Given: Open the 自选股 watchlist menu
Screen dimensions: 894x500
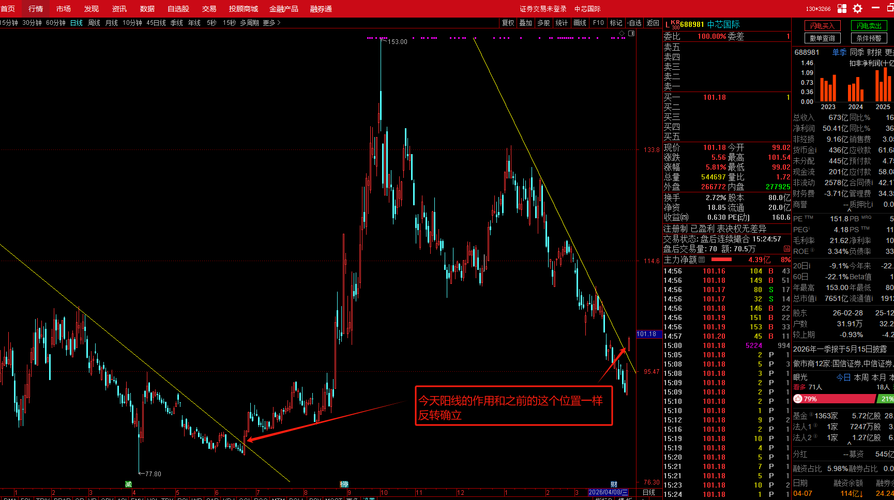Looking at the screenshot, I should coord(178,9).
